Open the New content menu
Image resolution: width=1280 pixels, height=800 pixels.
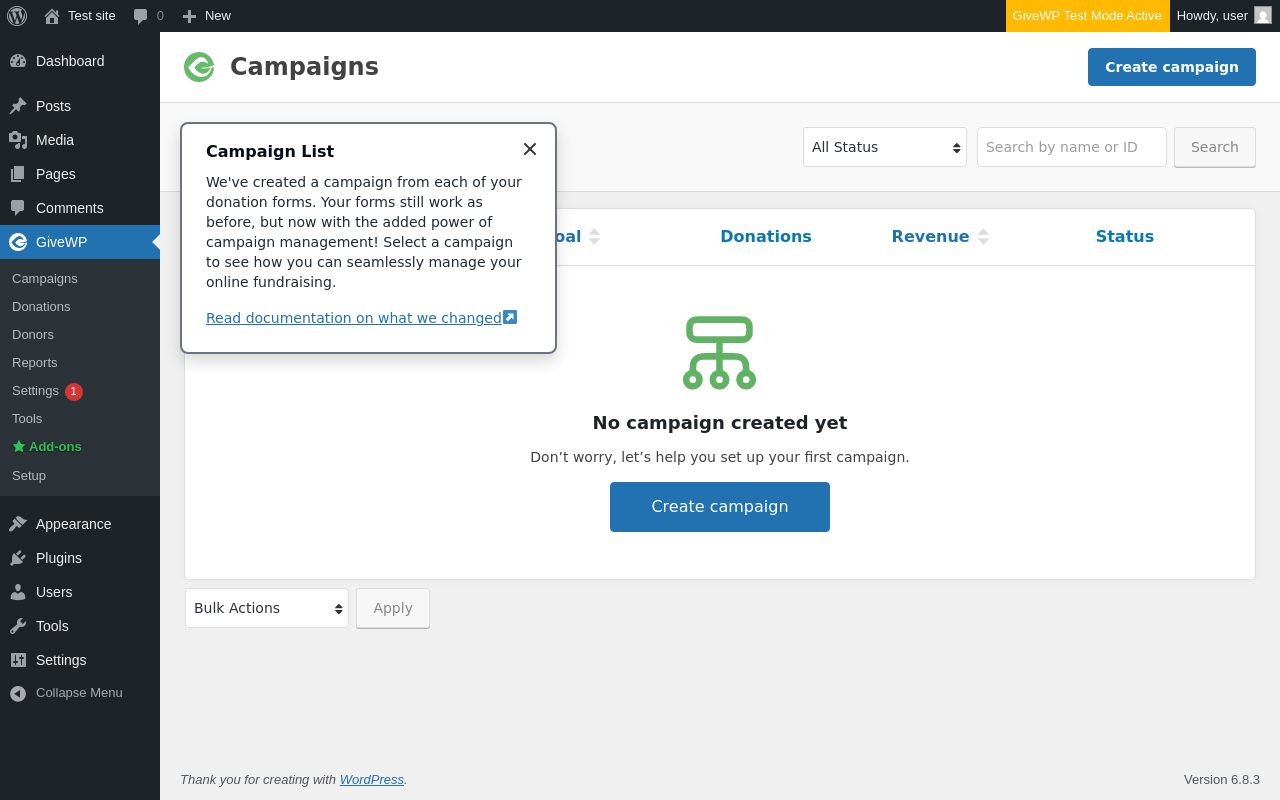click(x=206, y=16)
